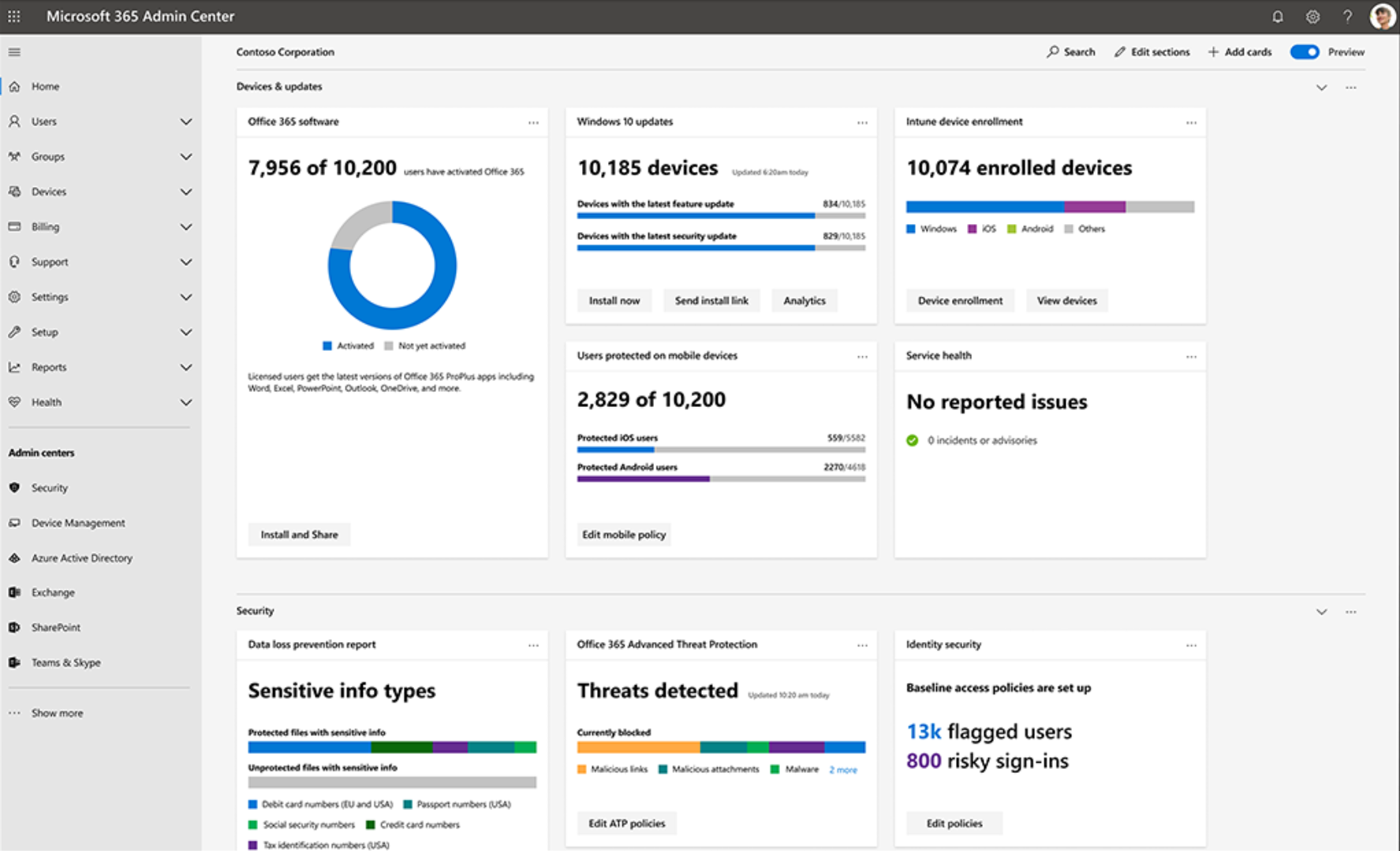The height and width of the screenshot is (851, 1400).
Task: Open the settings gear in top bar
Action: pos(1312,16)
